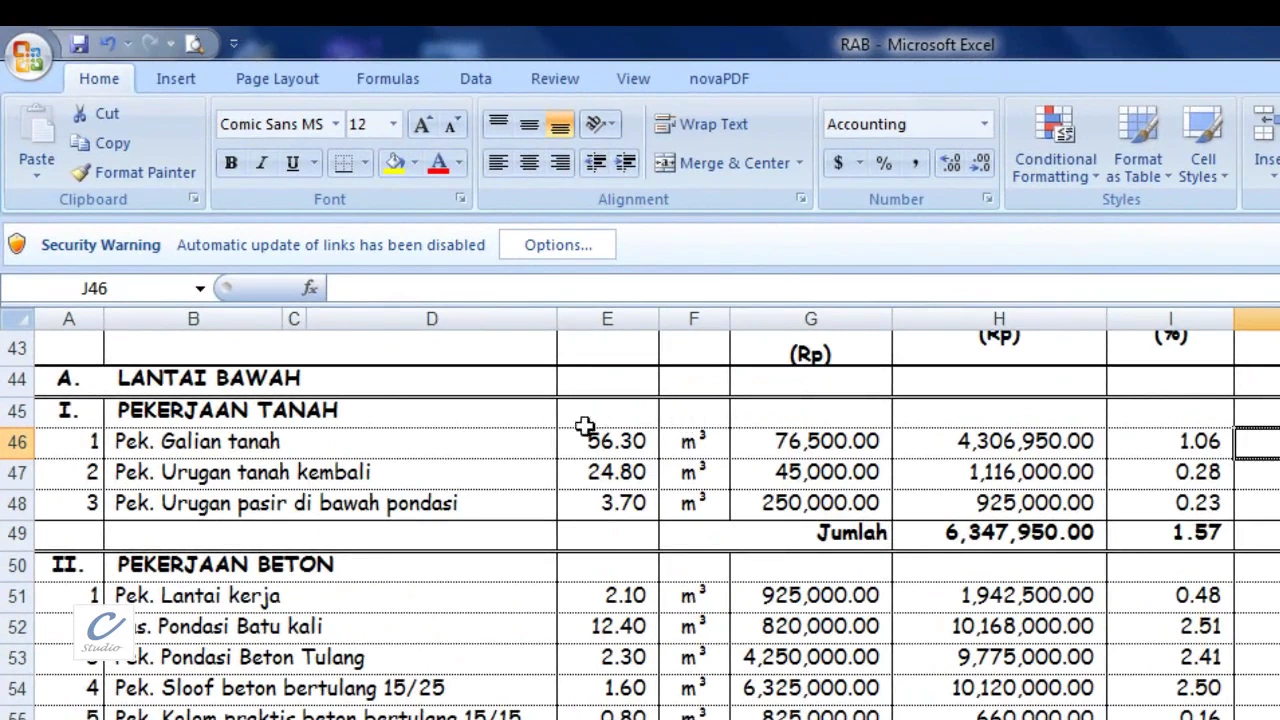Viewport: 1280px width, 720px height.
Task: Copy the selected cells
Action: (x=101, y=143)
